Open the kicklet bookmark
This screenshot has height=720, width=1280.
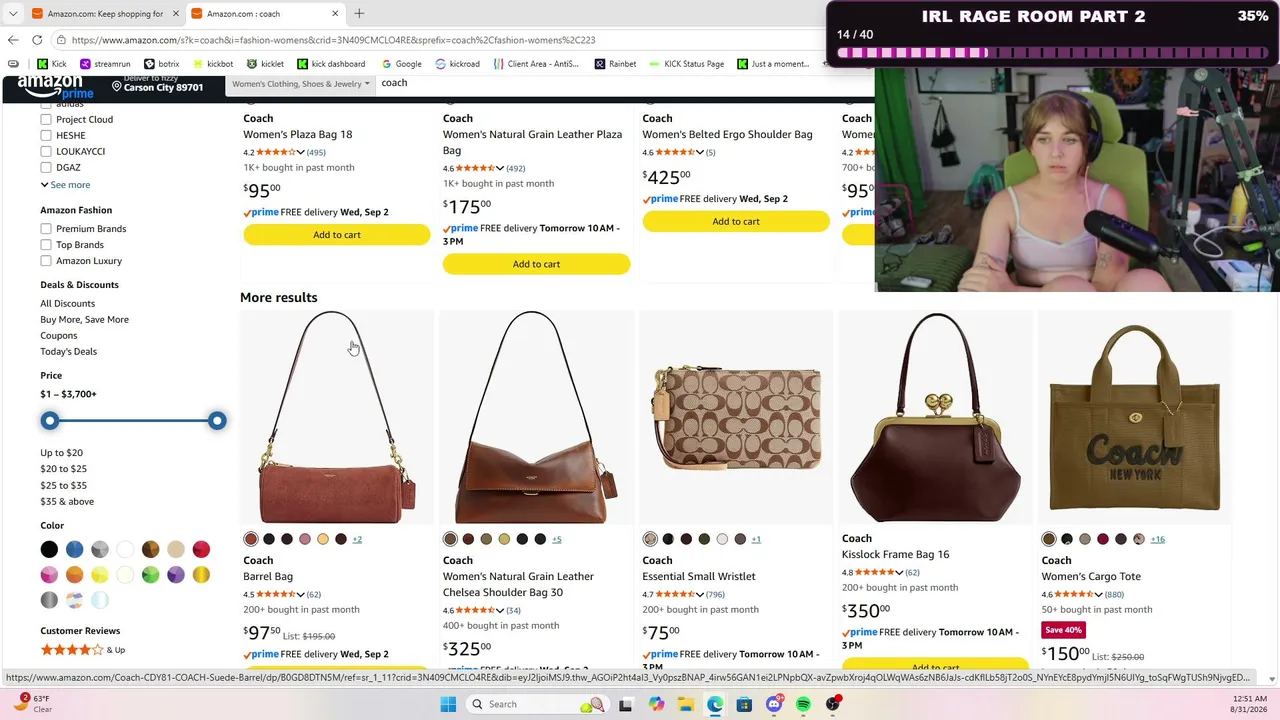pos(265,64)
